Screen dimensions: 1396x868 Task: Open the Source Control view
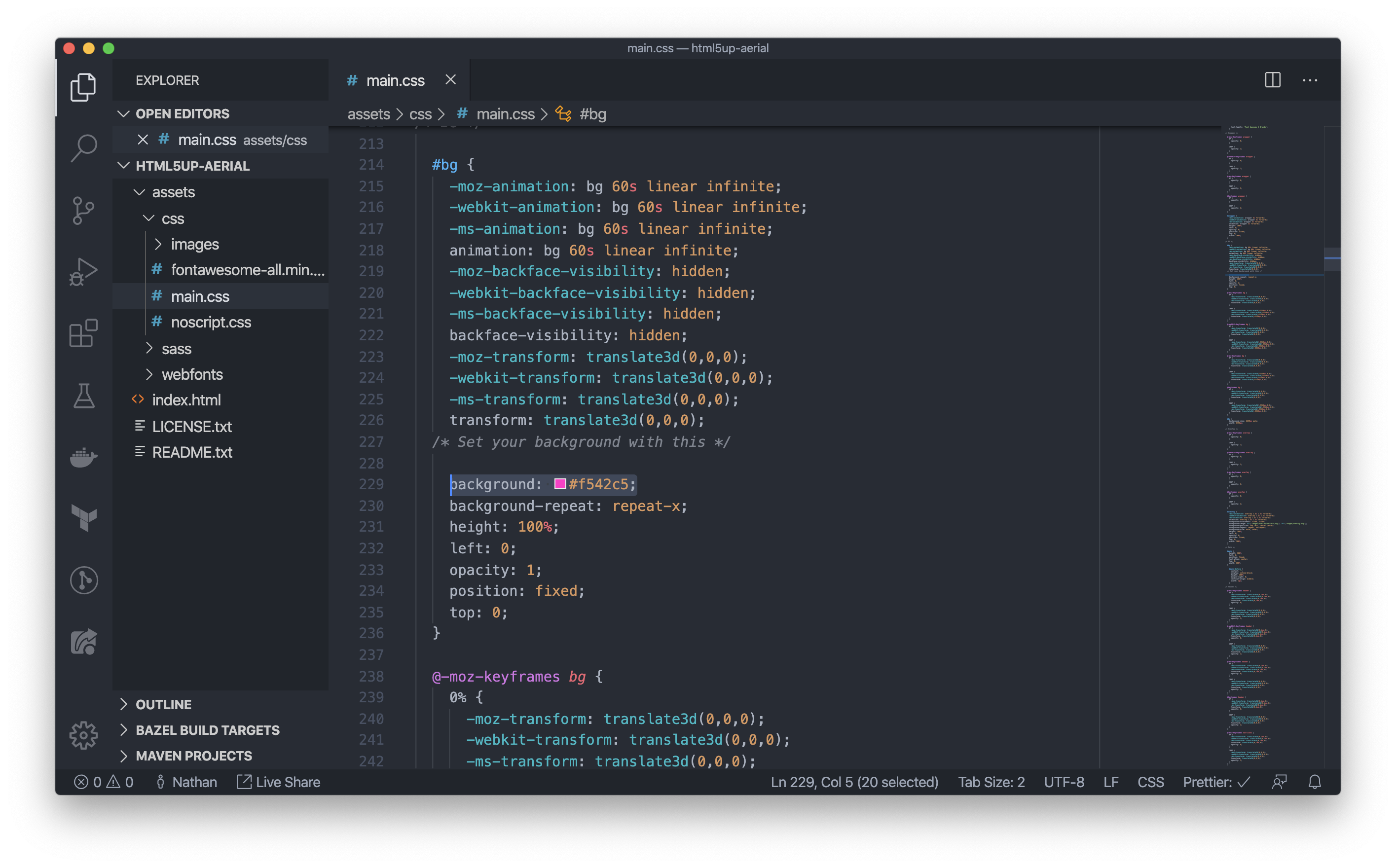tap(84, 210)
